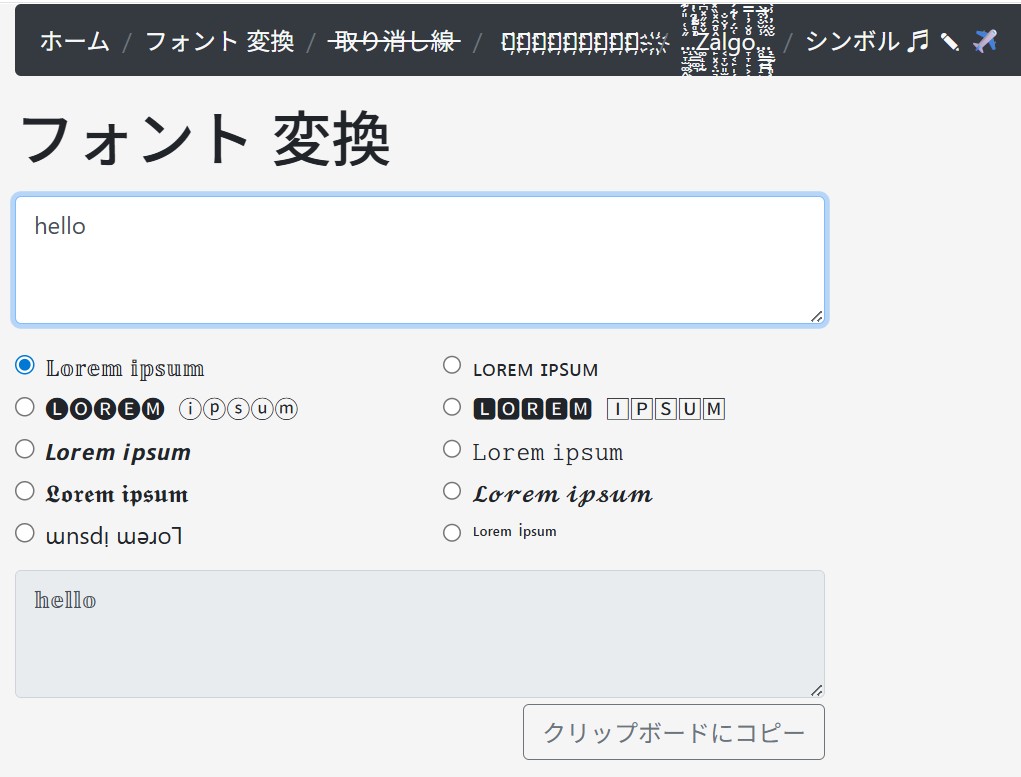Open the シンボル symbols page
The image size is (1021, 777).
pyautogui.click(x=852, y=41)
